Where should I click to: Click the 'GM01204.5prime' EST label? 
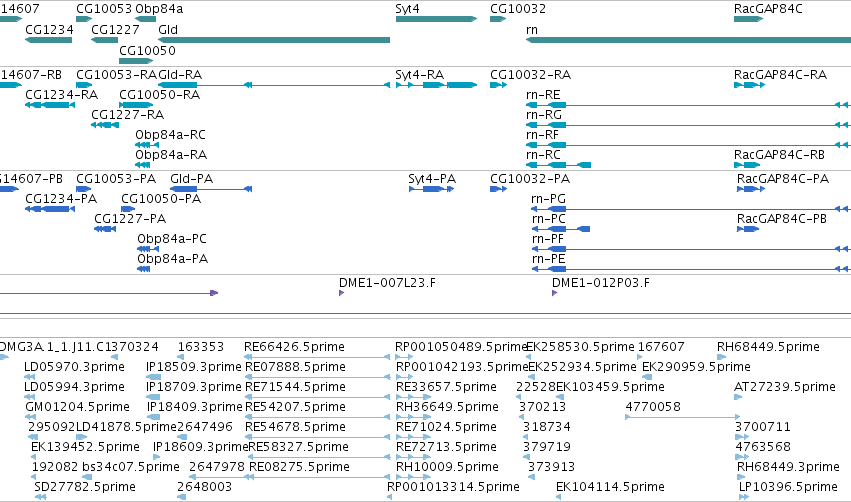[78, 407]
